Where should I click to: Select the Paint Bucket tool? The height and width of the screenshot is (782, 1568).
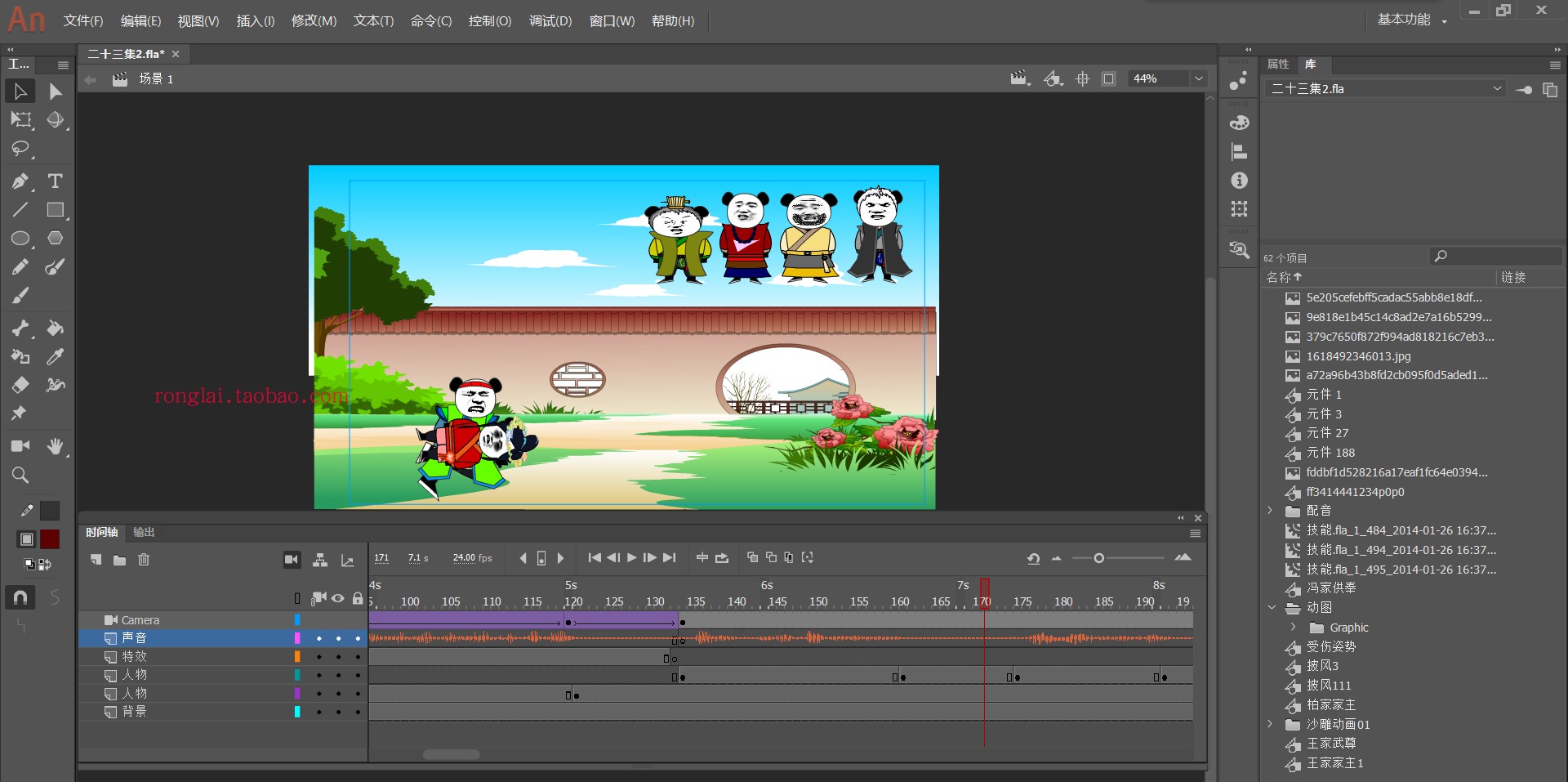click(55, 328)
